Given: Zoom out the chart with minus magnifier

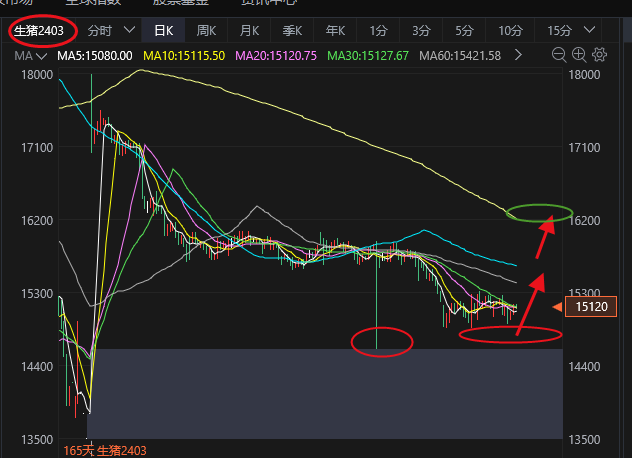Looking at the screenshot, I should point(559,54).
